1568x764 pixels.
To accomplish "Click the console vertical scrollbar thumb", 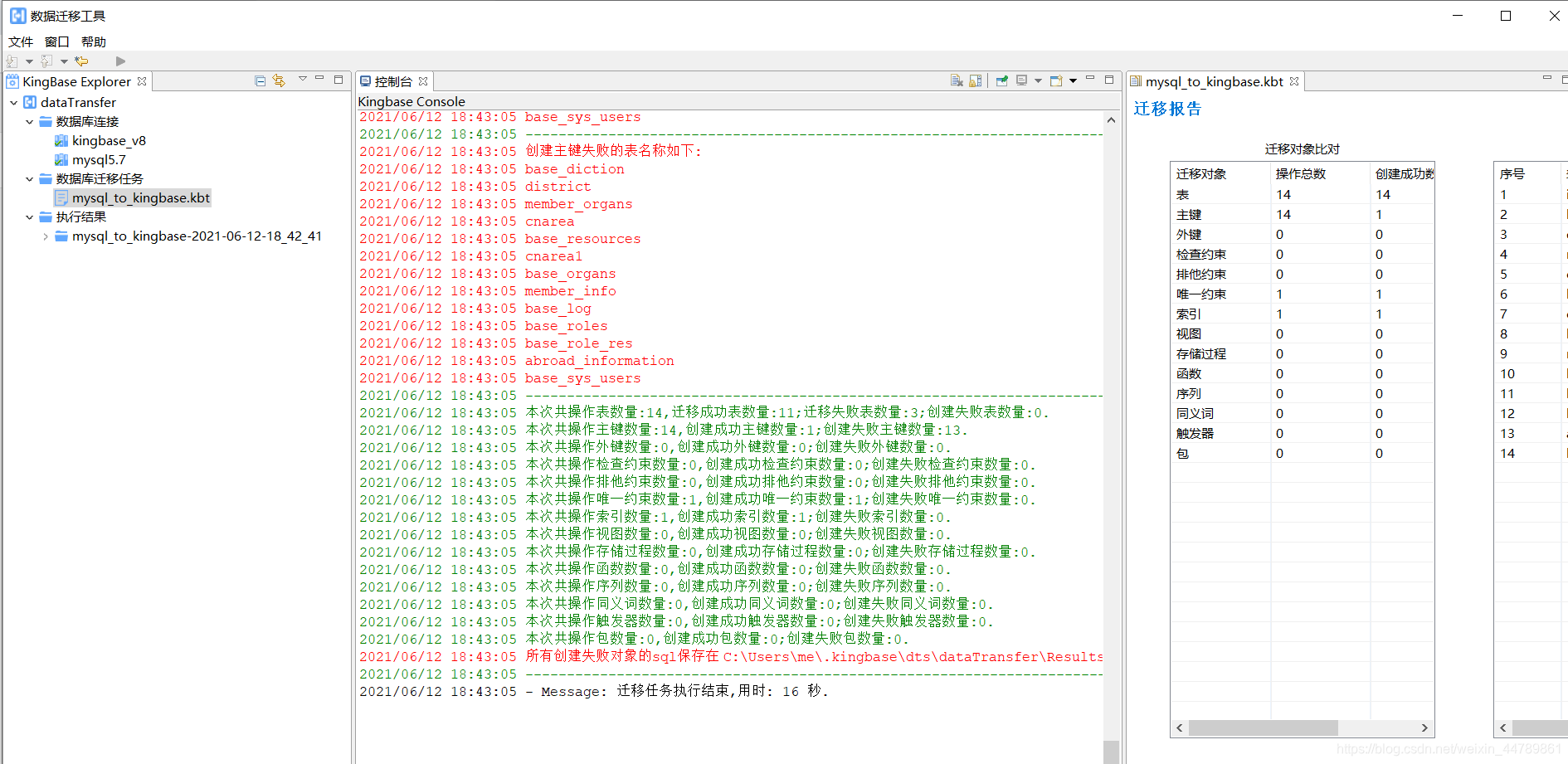I will click(1111, 752).
